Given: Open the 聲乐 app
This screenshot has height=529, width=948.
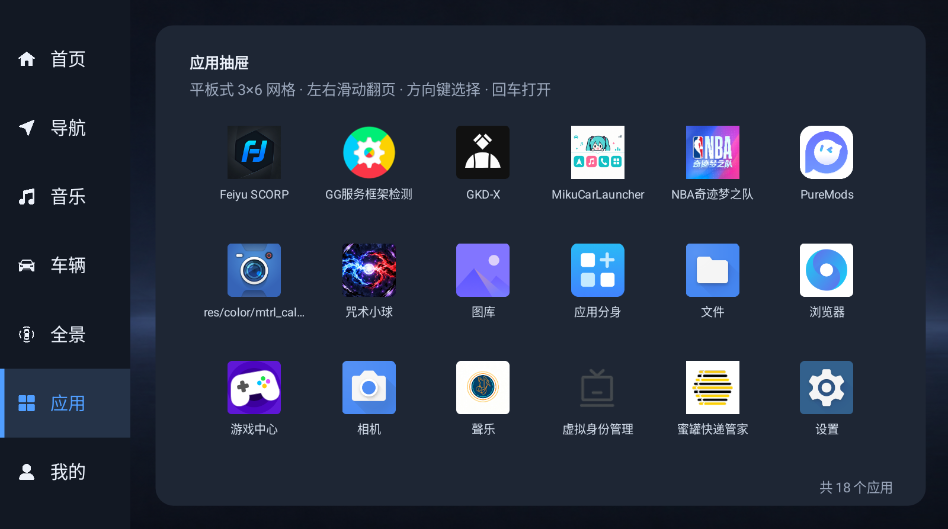Looking at the screenshot, I should pos(483,388).
